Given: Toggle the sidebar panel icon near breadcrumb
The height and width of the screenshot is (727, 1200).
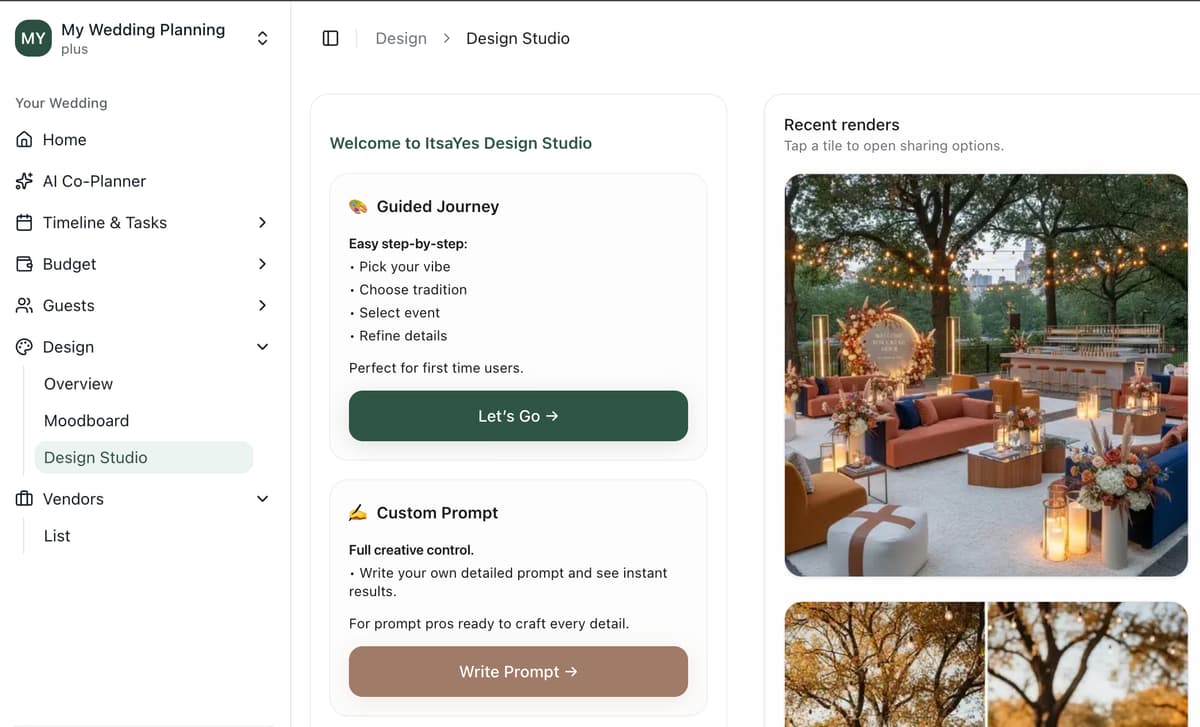Looking at the screenshot, I should tap(330, 37).
